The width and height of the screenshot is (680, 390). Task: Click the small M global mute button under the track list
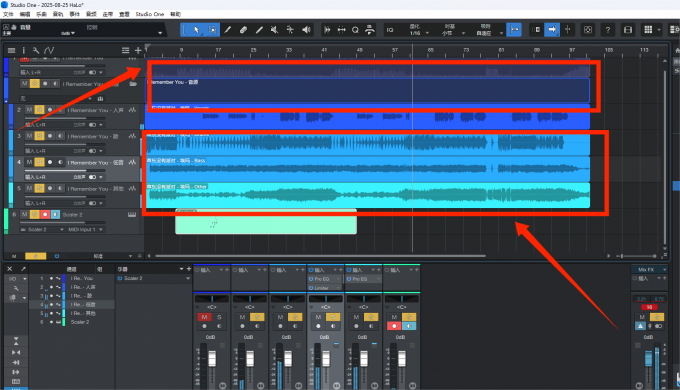click(x=14, y=256)
